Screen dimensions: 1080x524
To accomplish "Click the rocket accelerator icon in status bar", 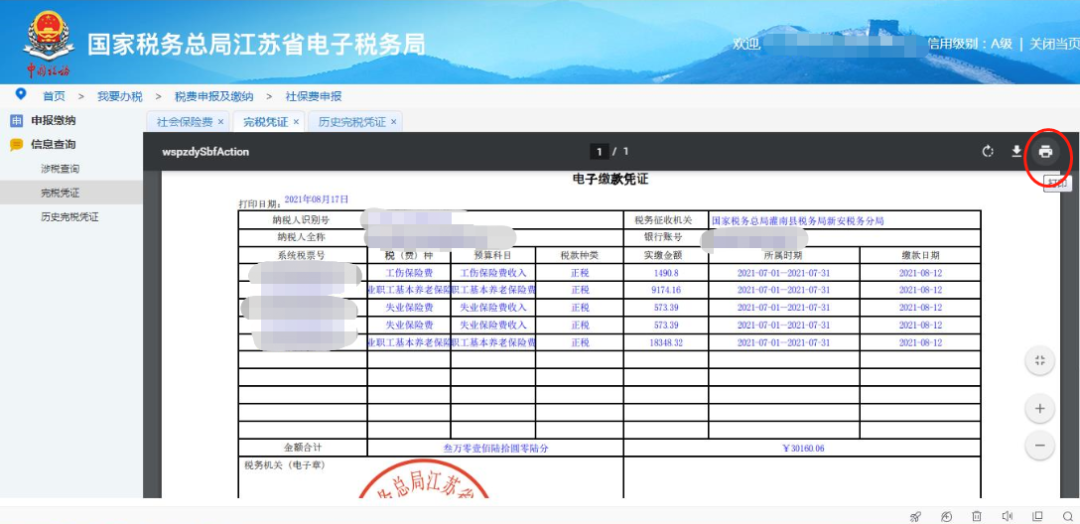I will coord(915,516).
